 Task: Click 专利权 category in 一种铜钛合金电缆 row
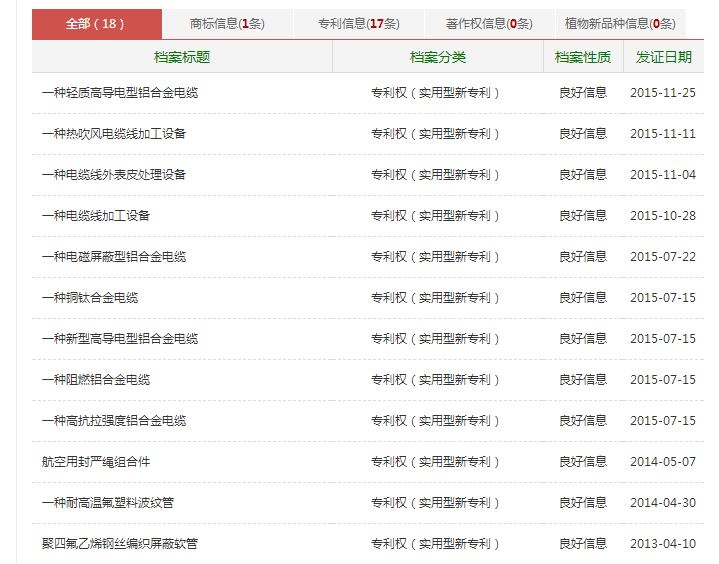click(435, 298)
